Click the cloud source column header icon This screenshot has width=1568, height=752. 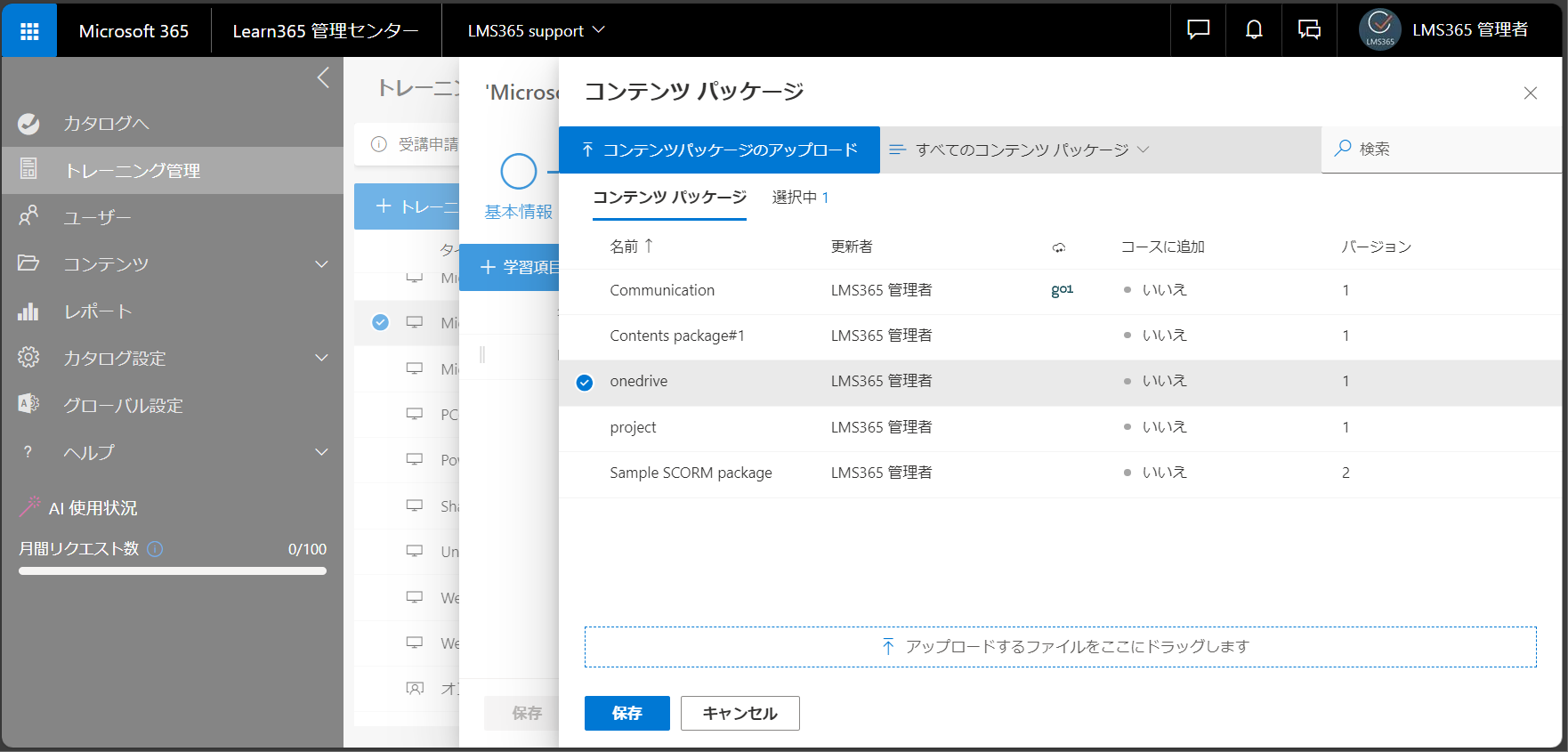pyautogui.click(x=1058, y=247)
